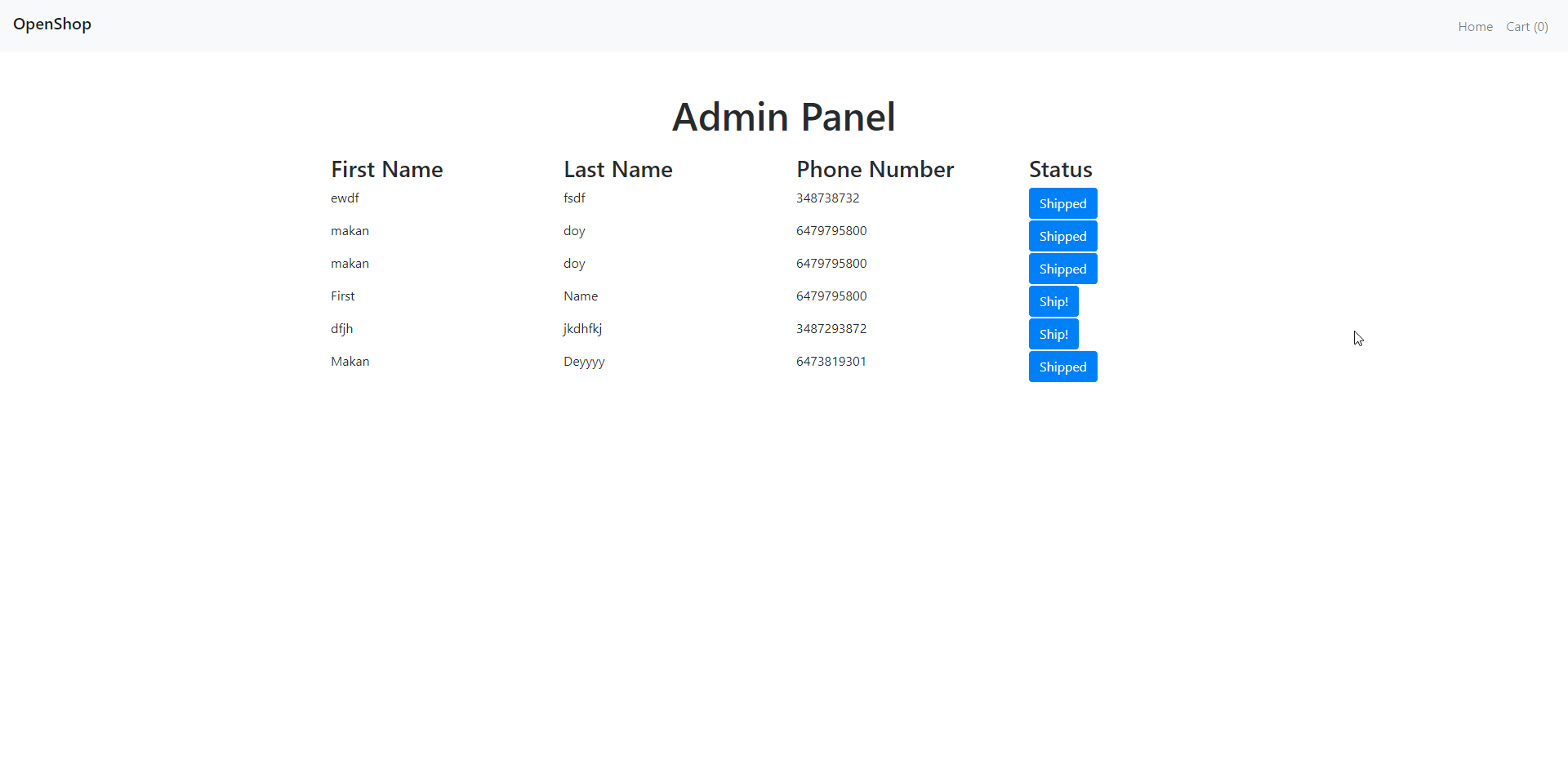Select last name Deyyyy
This screenshot has width=1568, height=765.
(x=584, y=362)
